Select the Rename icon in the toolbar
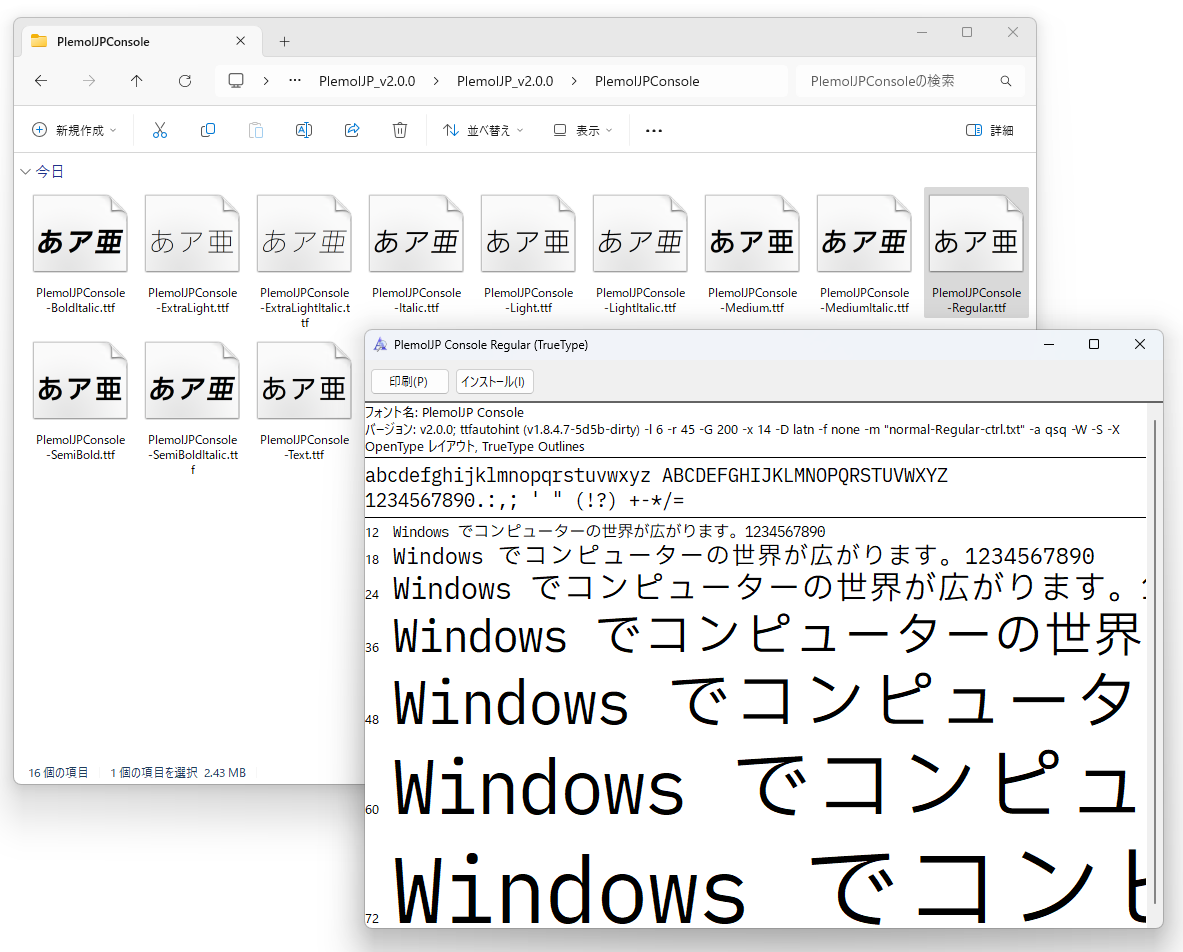 (304, 129)
